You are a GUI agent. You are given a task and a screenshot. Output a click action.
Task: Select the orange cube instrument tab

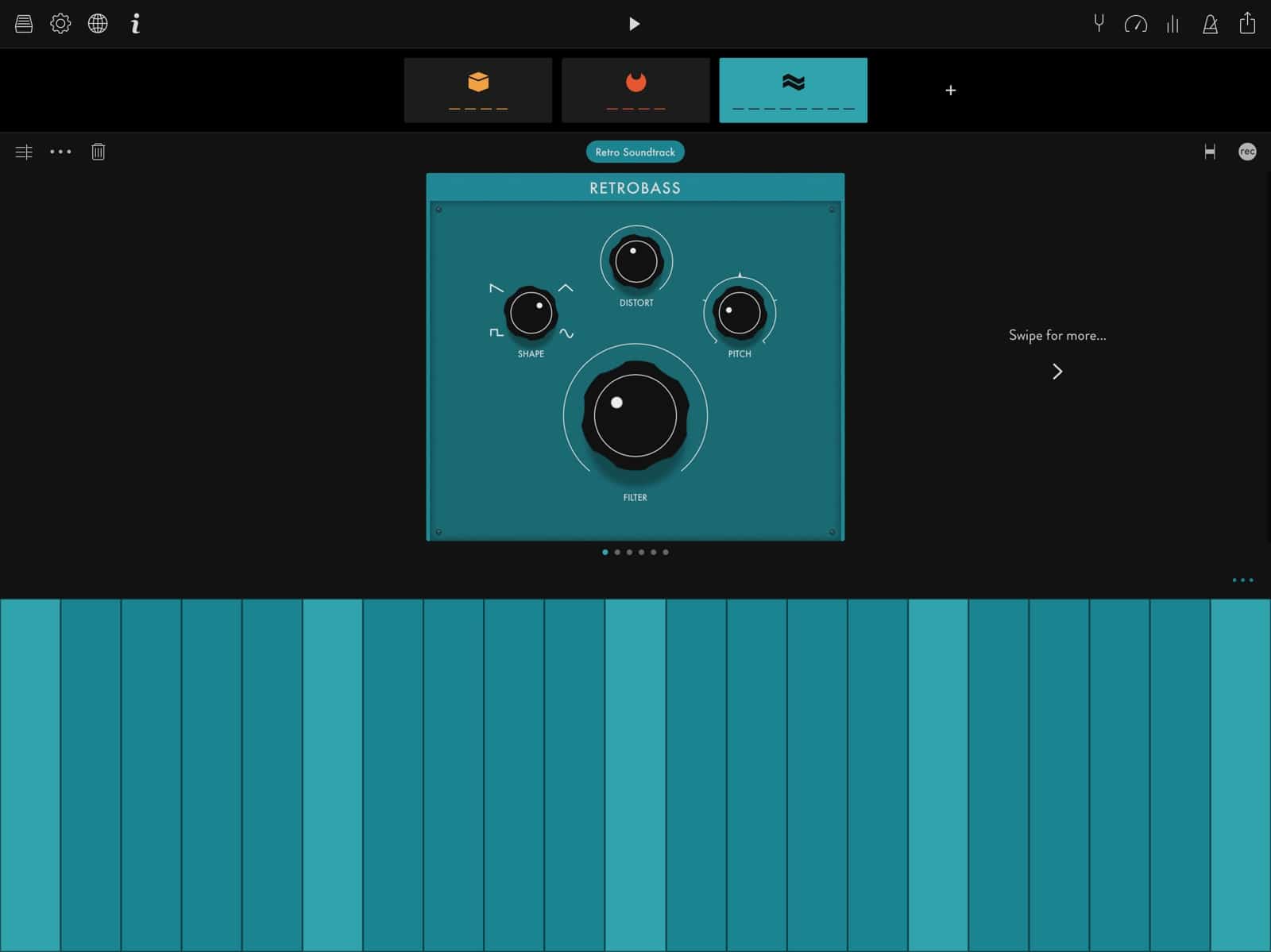point(478,90)
